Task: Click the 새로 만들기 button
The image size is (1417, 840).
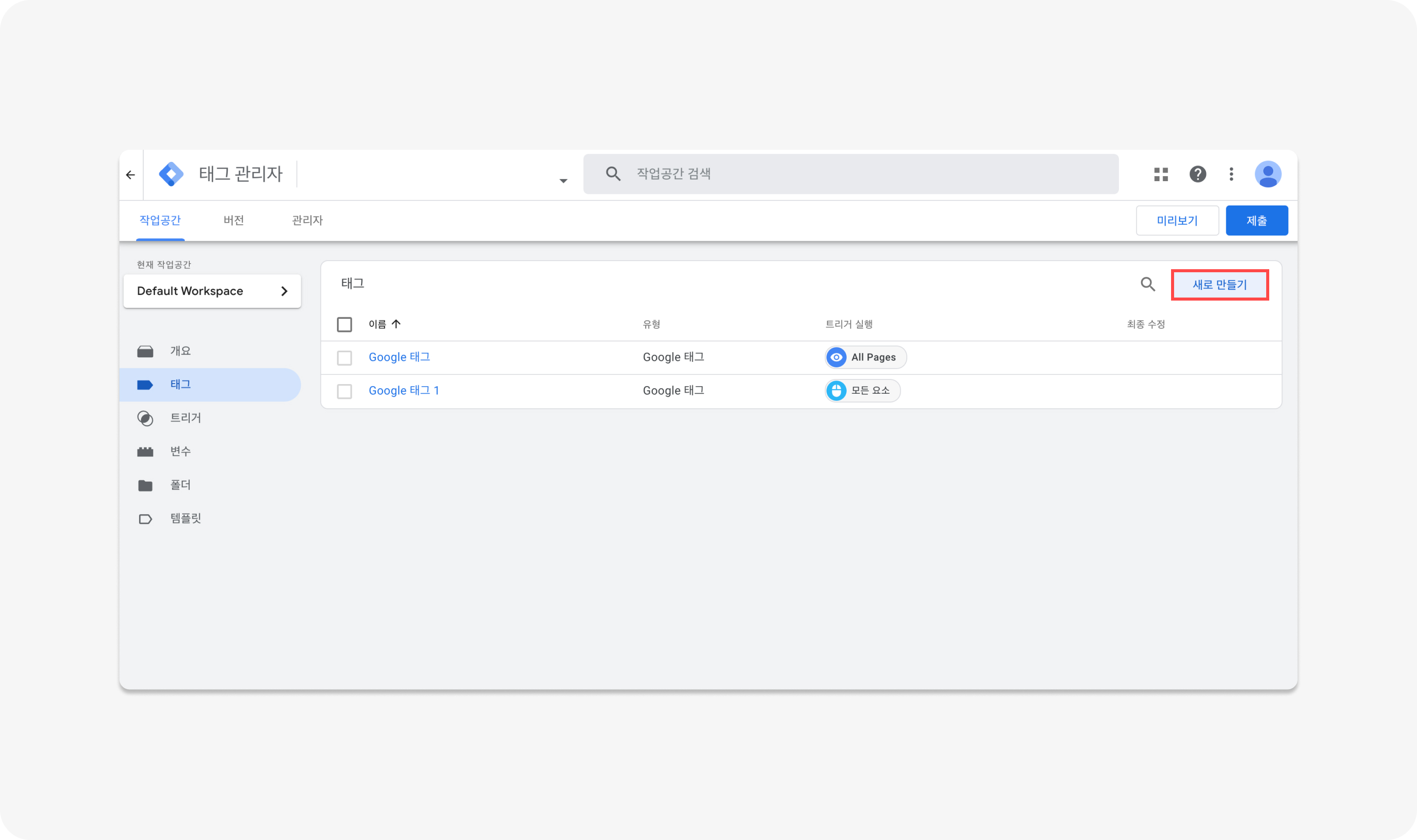Action: [x=1220, y=285]
